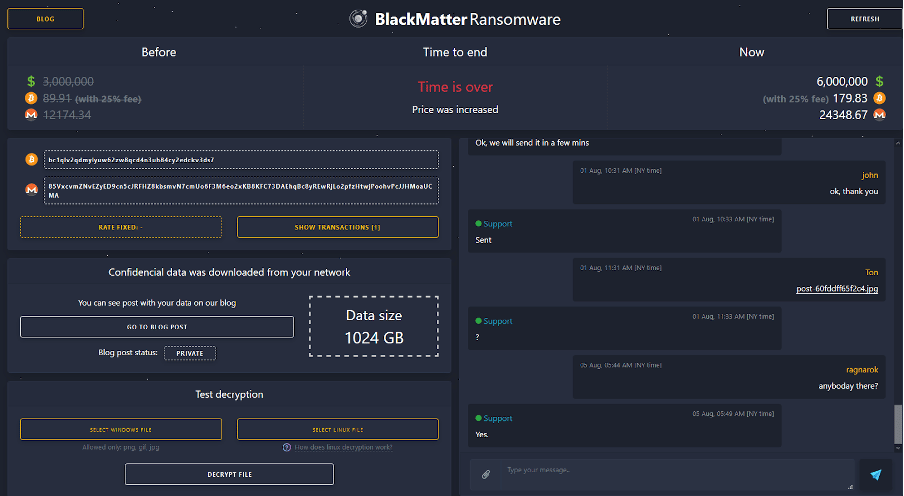This screenshot has height=496, width=904.
Task: Click the chat panel scrollbar thumb
Action: [896, 427]
